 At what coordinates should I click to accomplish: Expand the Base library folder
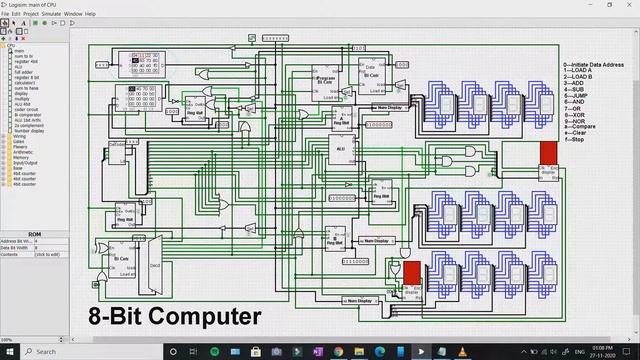[x=3, y=168]
